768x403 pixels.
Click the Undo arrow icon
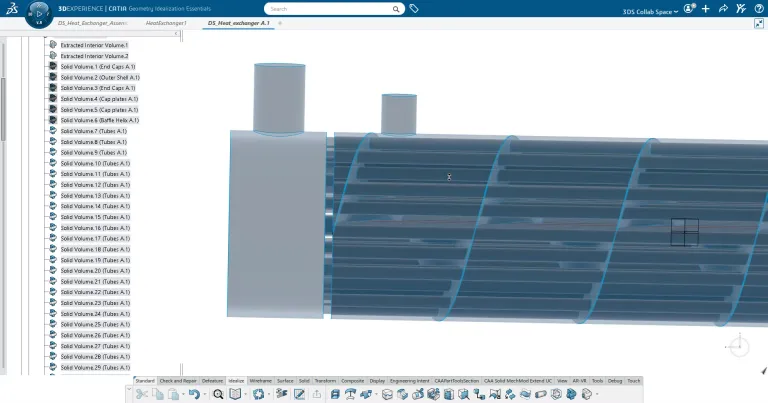coord(194,394)
